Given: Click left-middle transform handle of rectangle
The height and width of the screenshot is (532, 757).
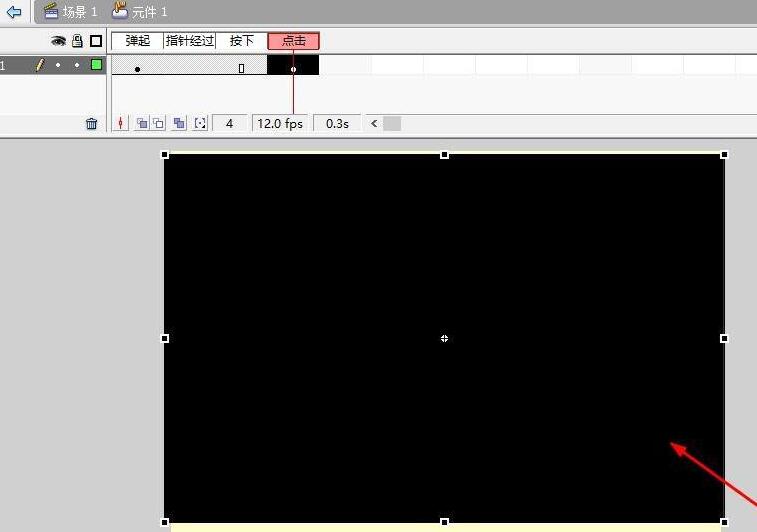Looking at the screenshot, I should (165, 338).
